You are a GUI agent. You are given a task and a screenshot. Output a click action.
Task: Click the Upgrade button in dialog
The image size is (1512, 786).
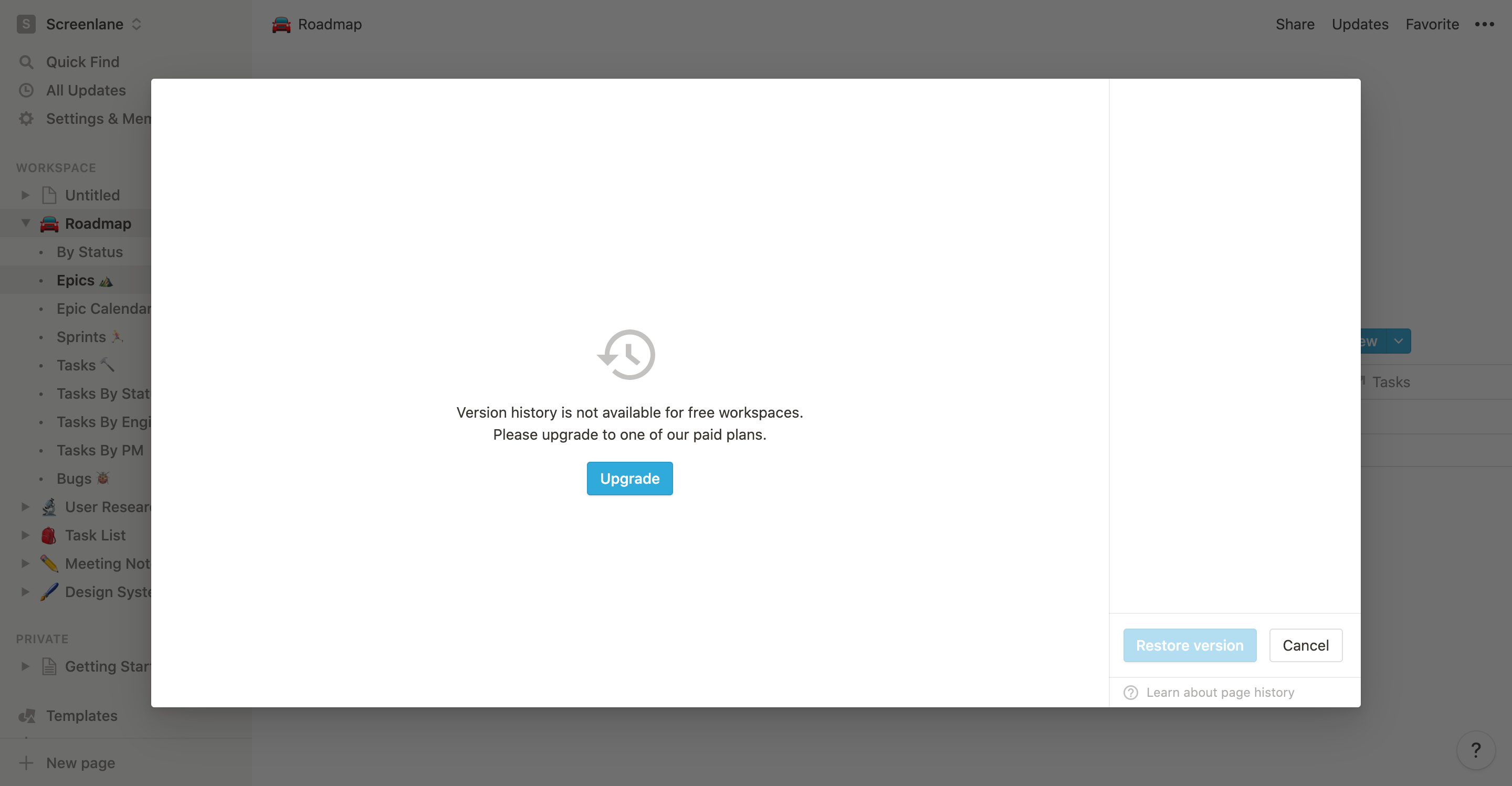point(629,478)
